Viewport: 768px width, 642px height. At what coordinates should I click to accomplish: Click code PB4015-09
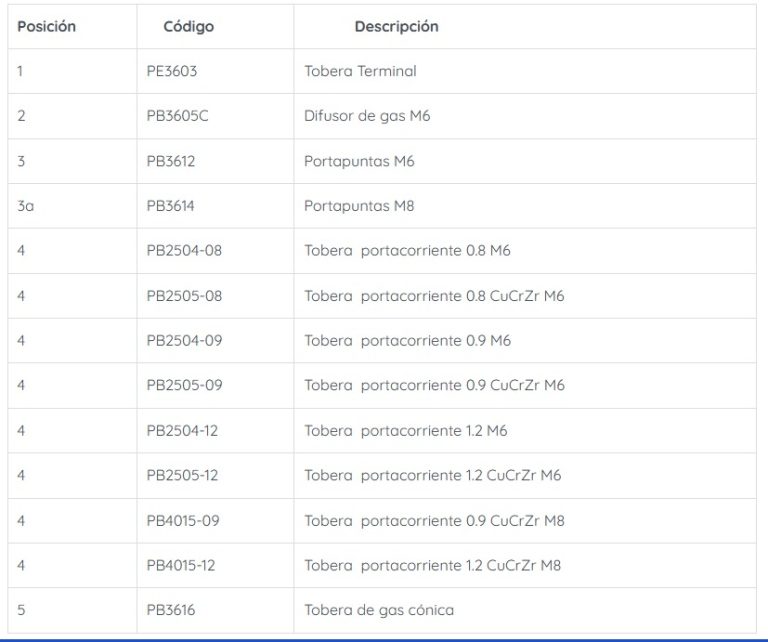coord(183,520)
